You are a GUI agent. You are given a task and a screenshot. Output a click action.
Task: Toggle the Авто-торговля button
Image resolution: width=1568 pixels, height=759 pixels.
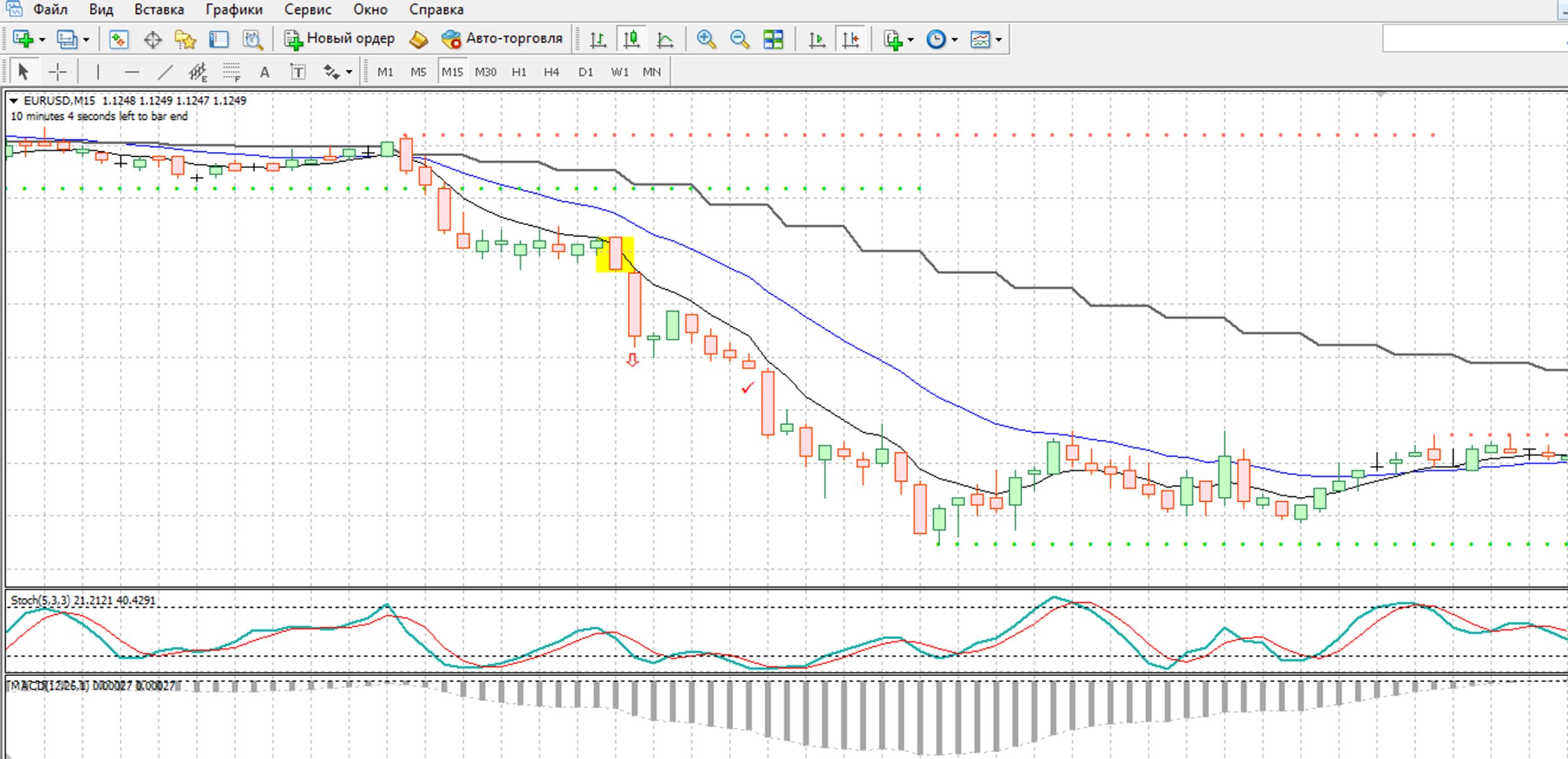point(502,39)
